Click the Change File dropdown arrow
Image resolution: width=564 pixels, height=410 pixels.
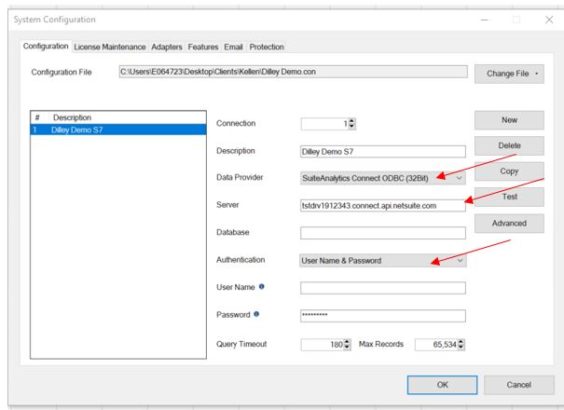[537, 74]
